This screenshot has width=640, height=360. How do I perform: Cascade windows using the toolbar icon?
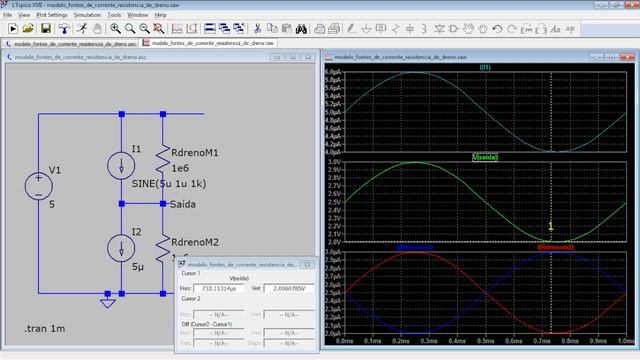[x=239, y=29]
